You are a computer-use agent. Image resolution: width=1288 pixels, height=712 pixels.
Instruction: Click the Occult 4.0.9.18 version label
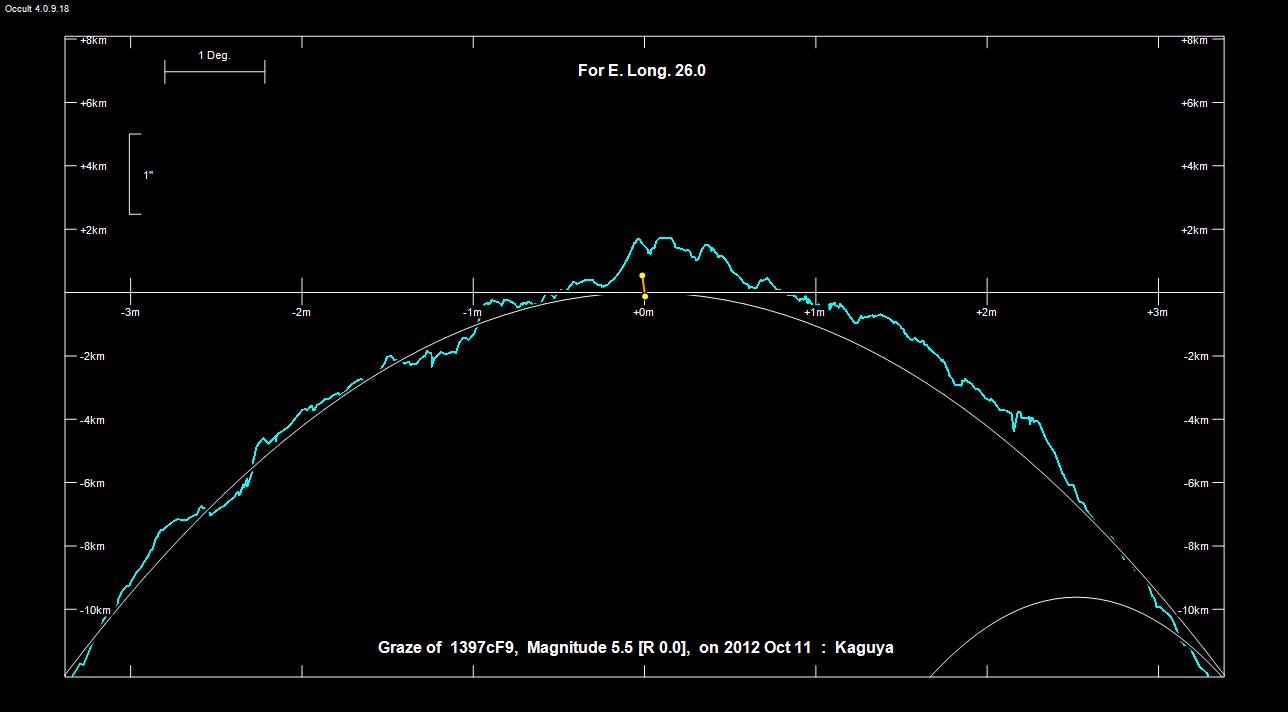pos(35,8)
